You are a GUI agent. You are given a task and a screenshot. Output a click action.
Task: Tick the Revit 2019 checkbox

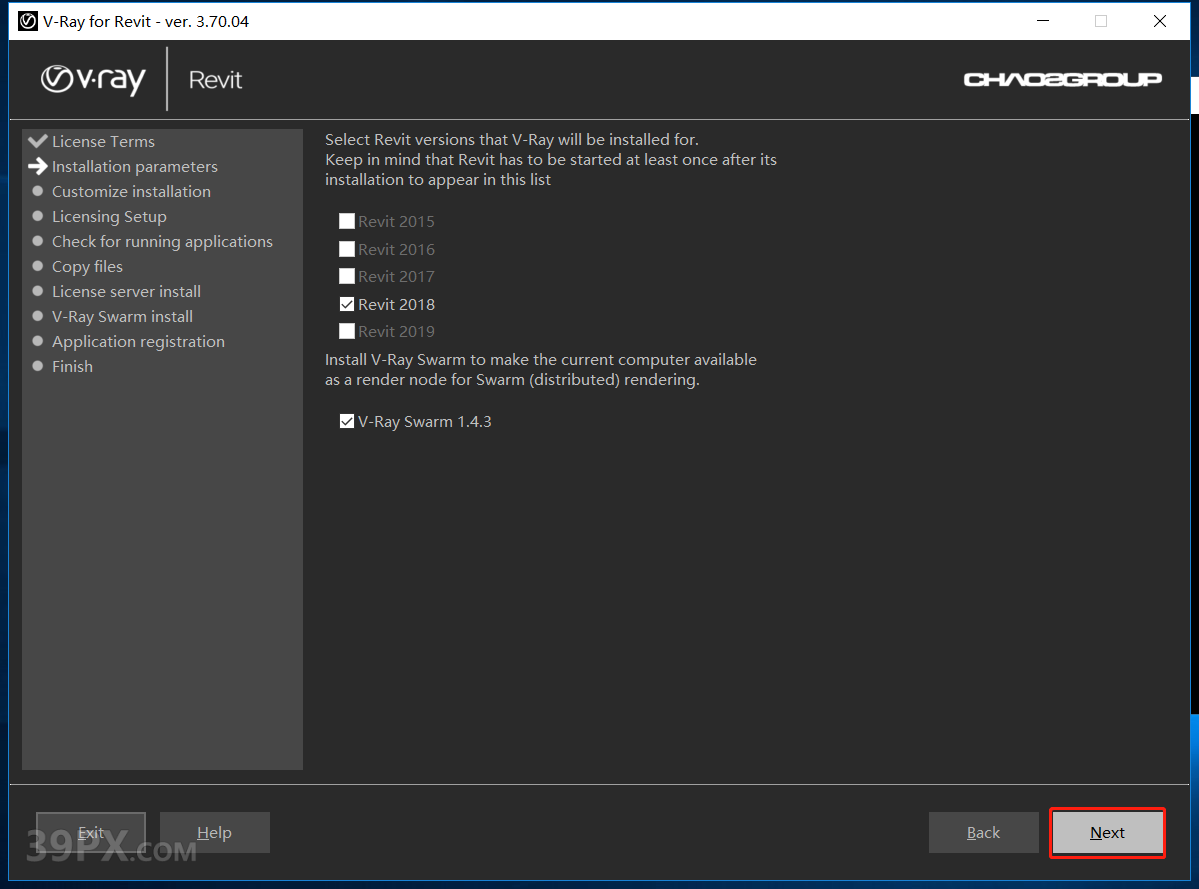click(x=346, y=331)
